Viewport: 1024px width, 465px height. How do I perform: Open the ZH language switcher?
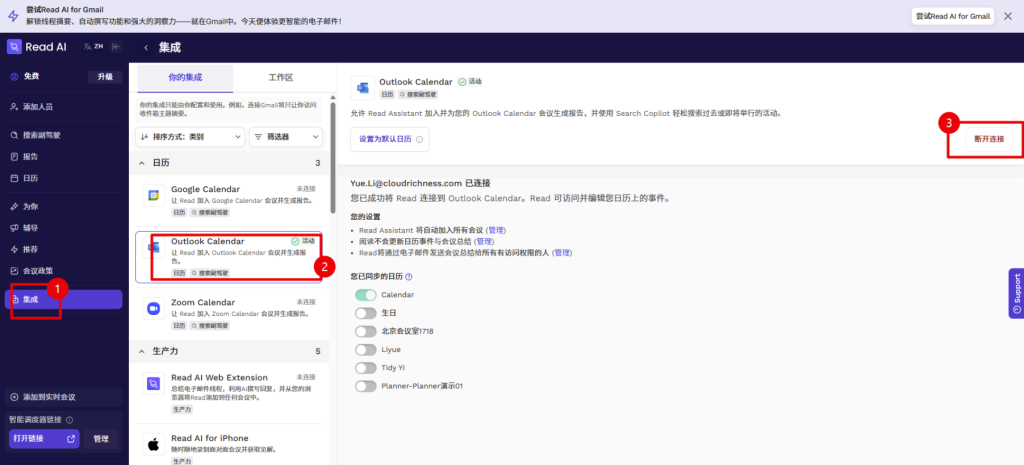tap(94, 46)
